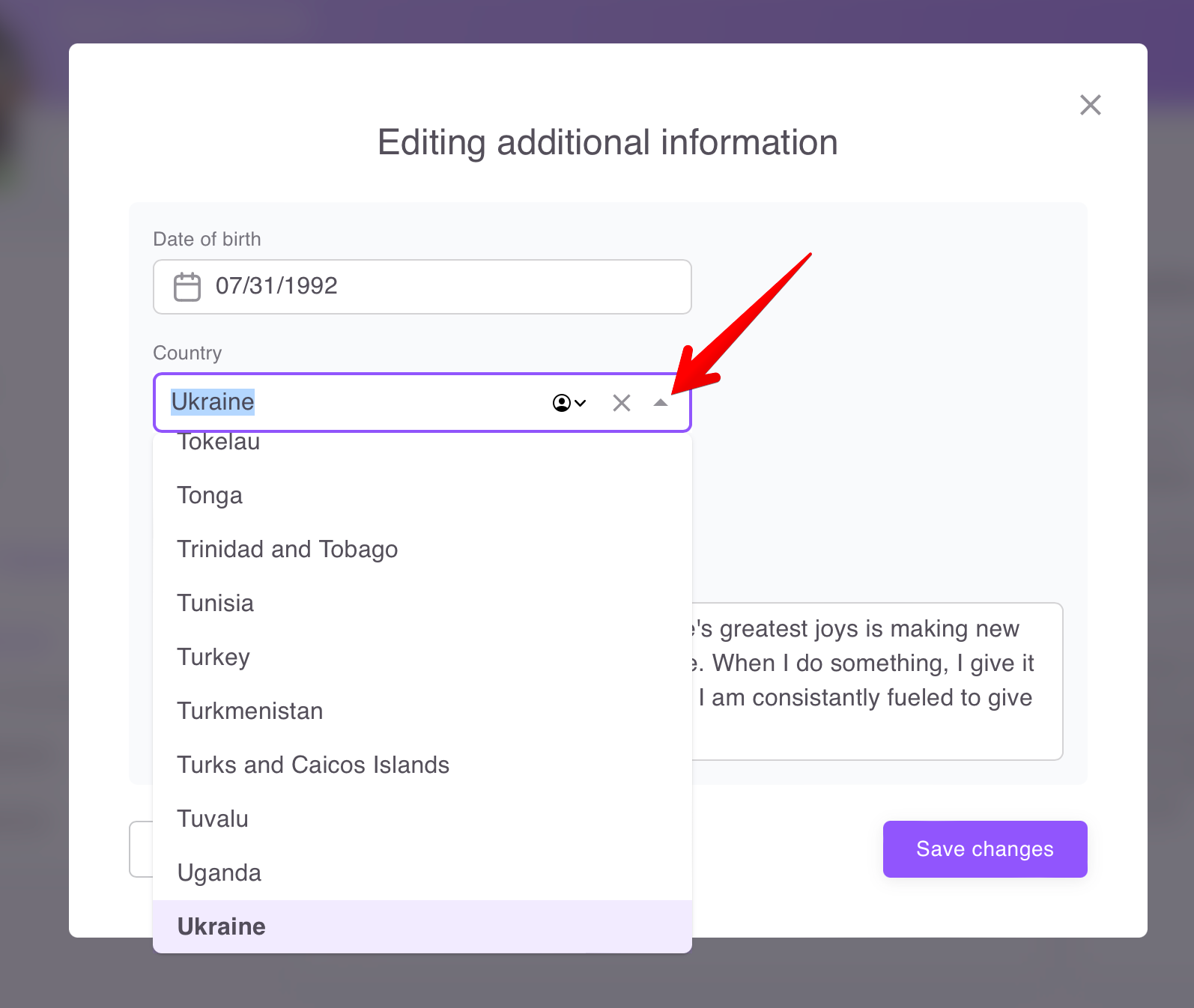Collapse the country dropdown list arrow
The height and width of the screenshot is (1008, 1194).
[x=660, y=403]
